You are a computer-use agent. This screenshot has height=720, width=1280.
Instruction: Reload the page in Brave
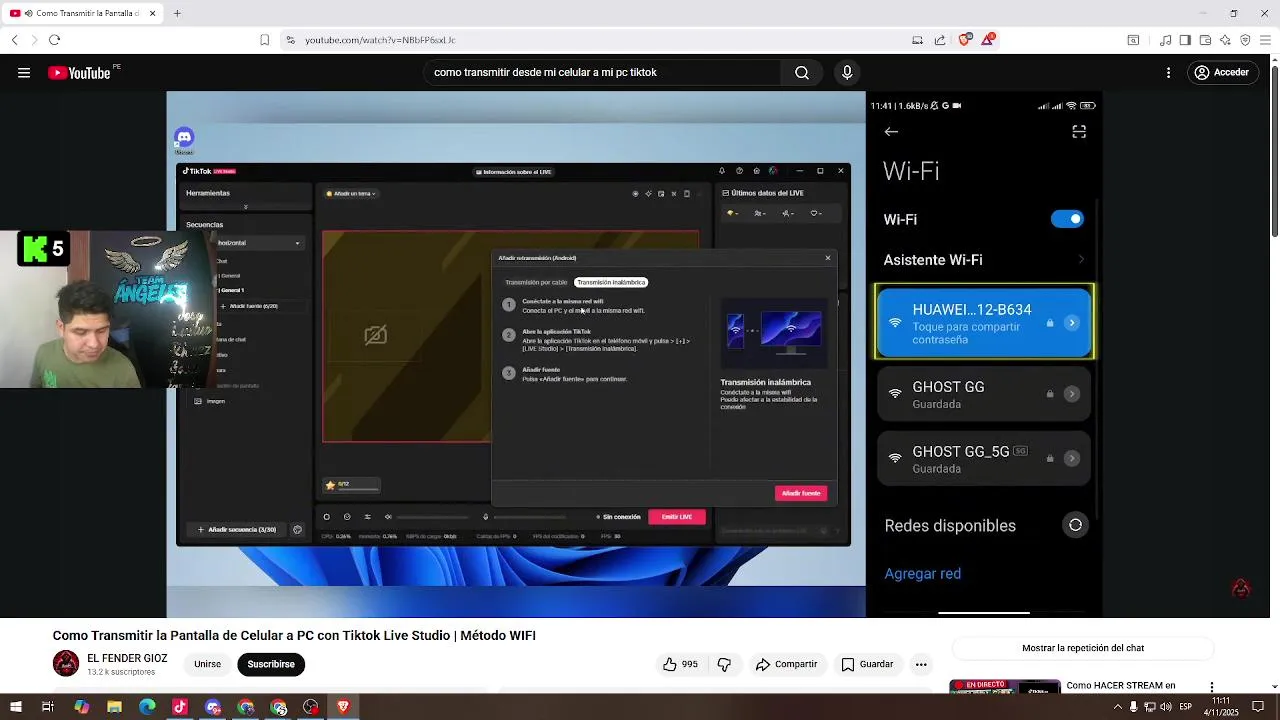tap(54, 40)
